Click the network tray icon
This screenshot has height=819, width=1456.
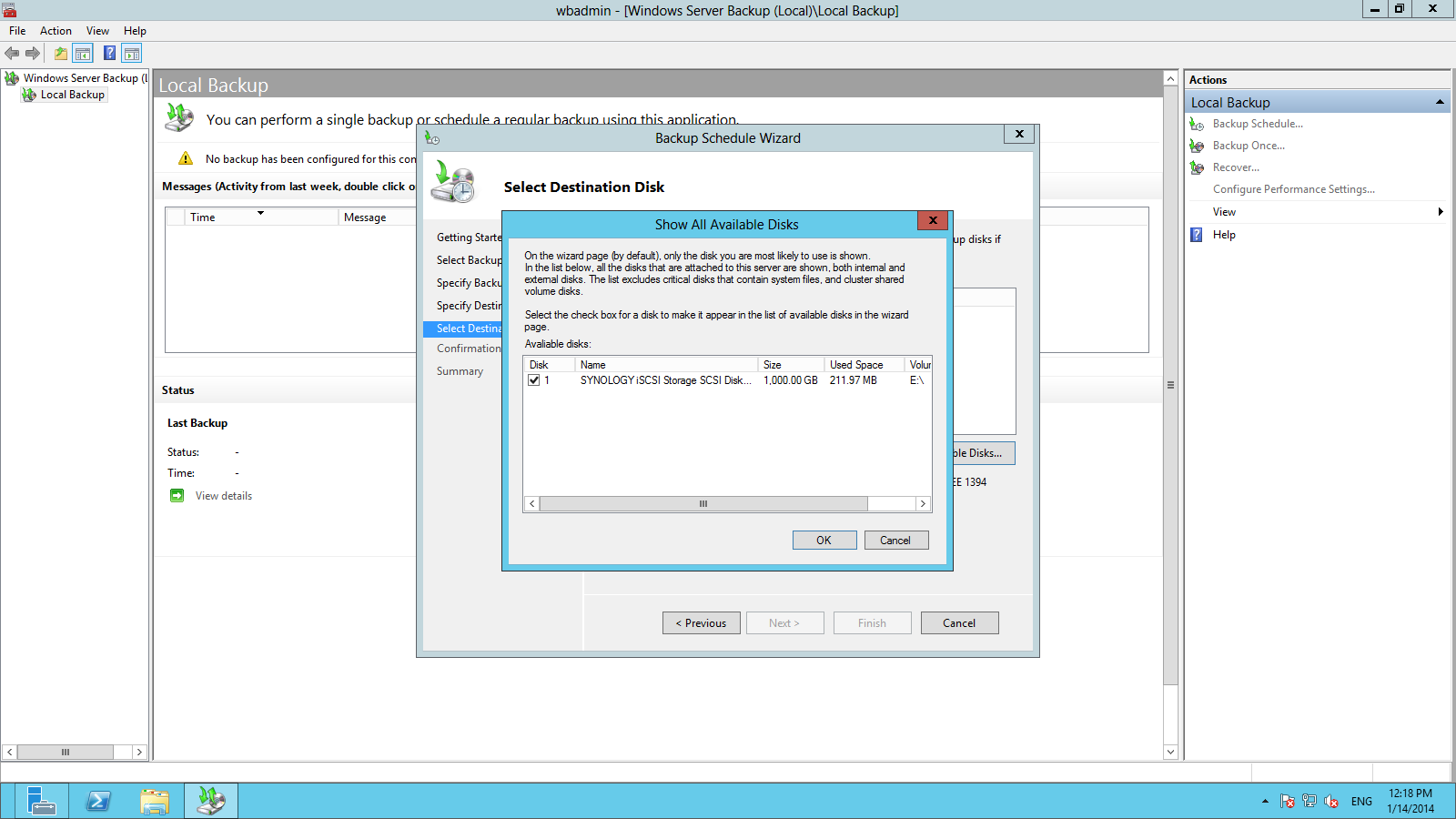(x=1309, y=802)
